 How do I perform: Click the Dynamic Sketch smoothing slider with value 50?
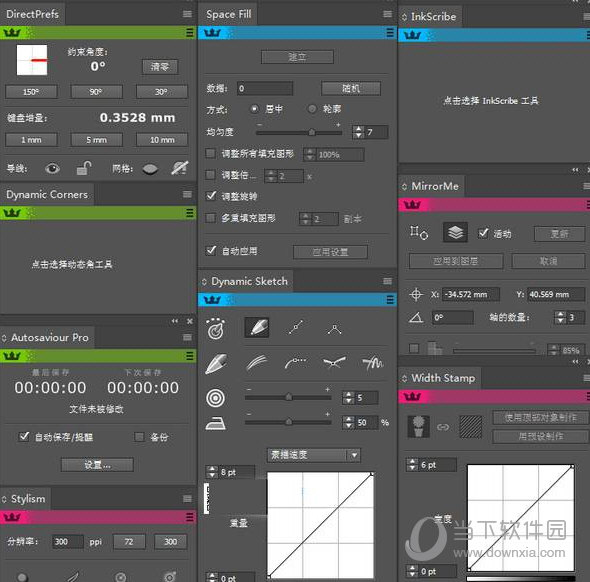pos(288,422)
